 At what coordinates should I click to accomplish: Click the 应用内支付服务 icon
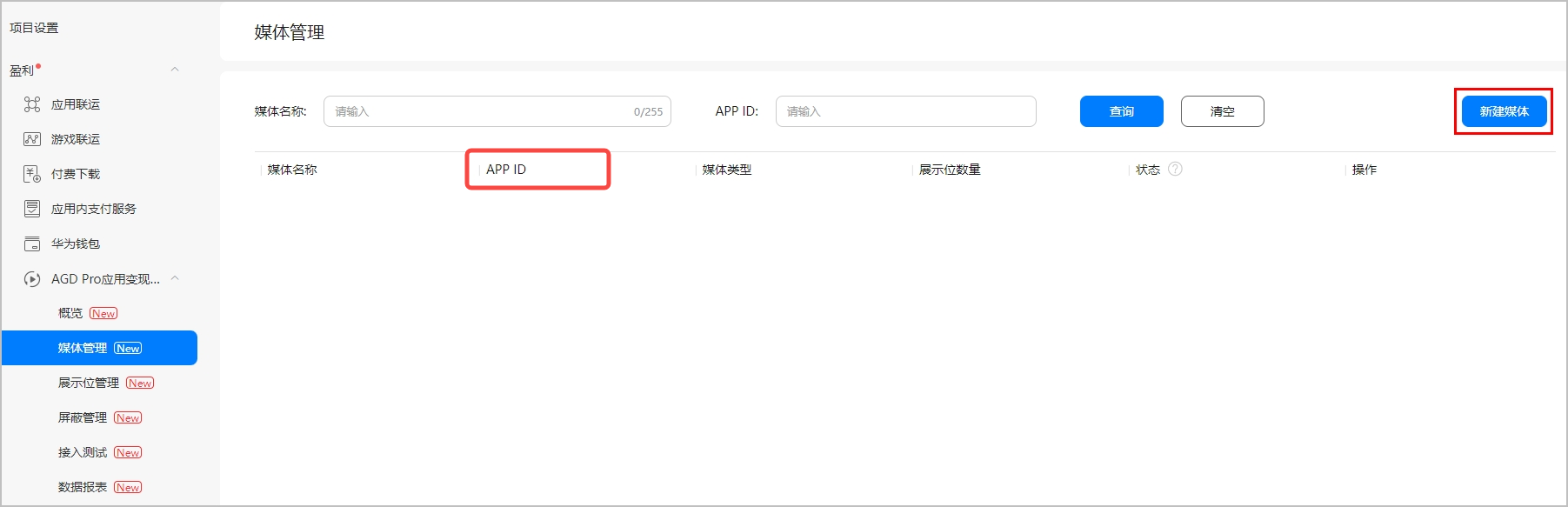32,209
